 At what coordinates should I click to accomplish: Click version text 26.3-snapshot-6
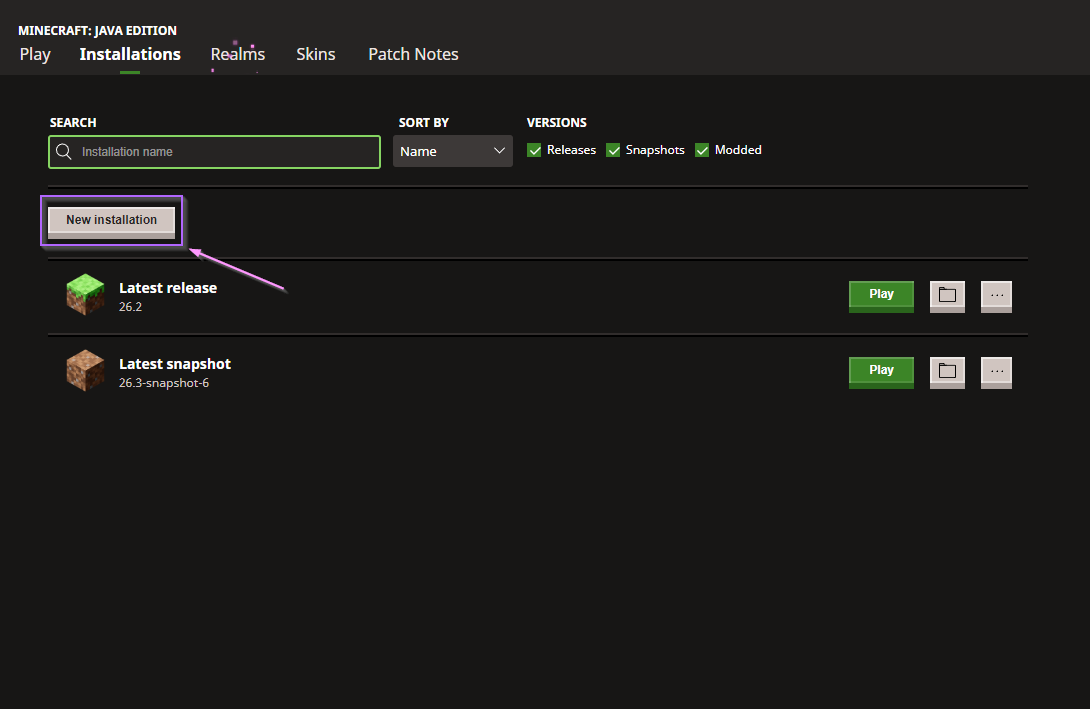163,383
